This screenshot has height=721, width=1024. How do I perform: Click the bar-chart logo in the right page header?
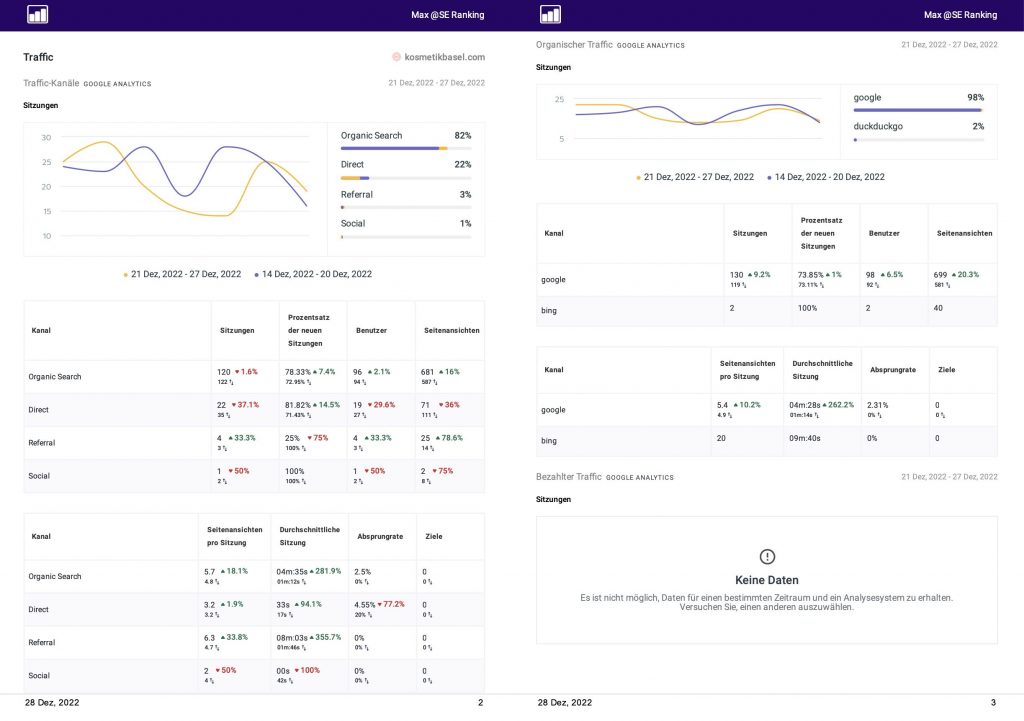click(x=550, y=14)
